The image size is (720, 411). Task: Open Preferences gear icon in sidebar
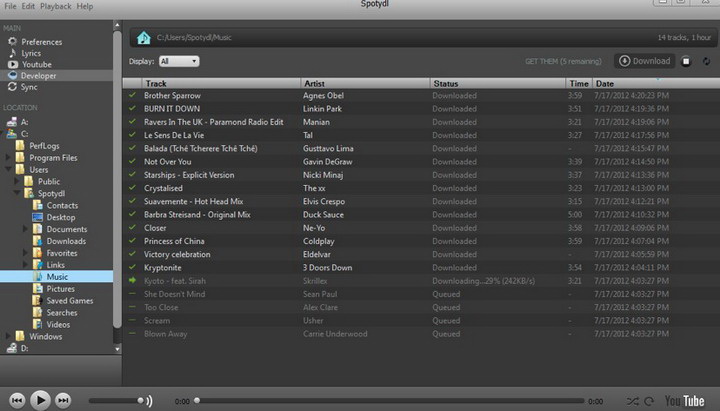[x=12, y=41]
